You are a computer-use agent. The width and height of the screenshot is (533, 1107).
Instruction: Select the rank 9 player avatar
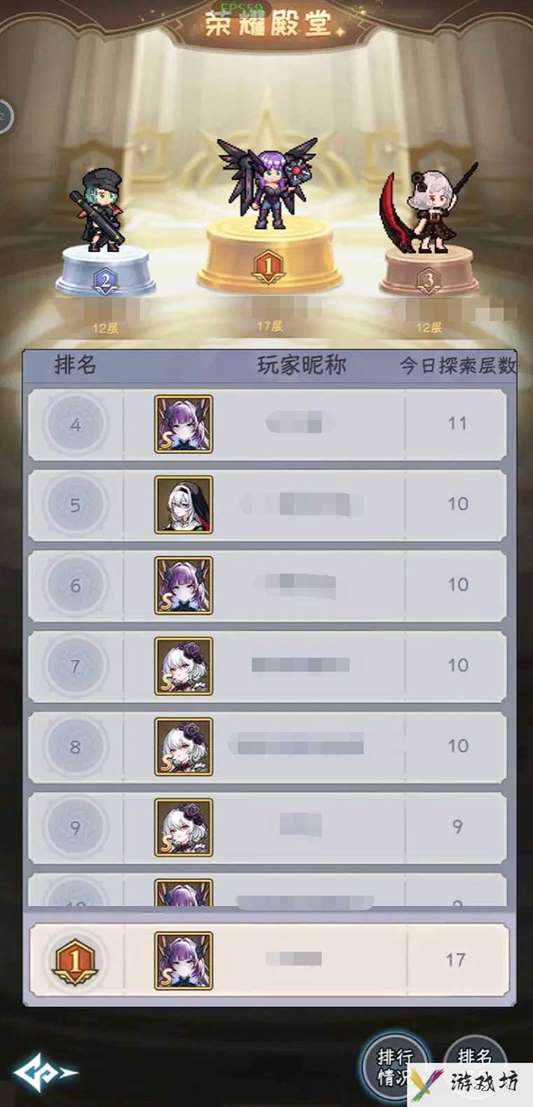tap(184, 827)
